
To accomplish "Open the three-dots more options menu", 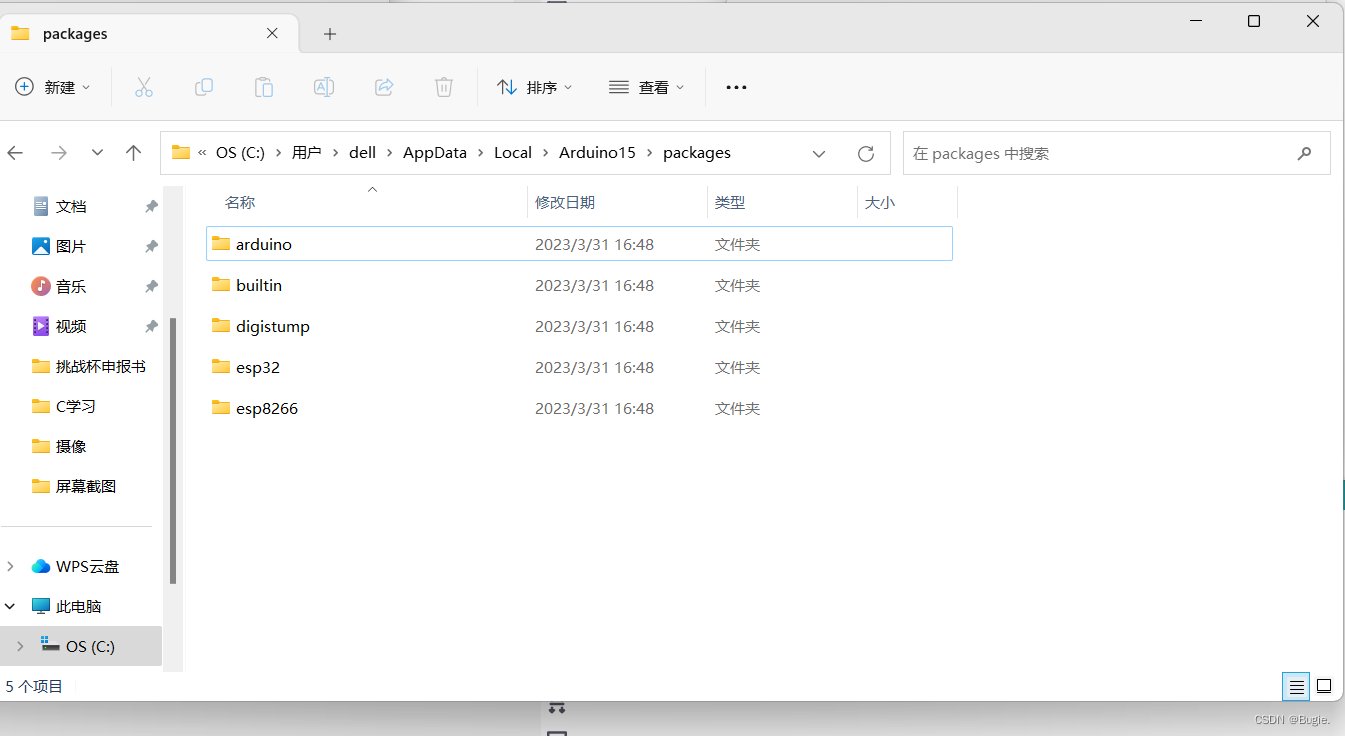I will coord(736,88).
